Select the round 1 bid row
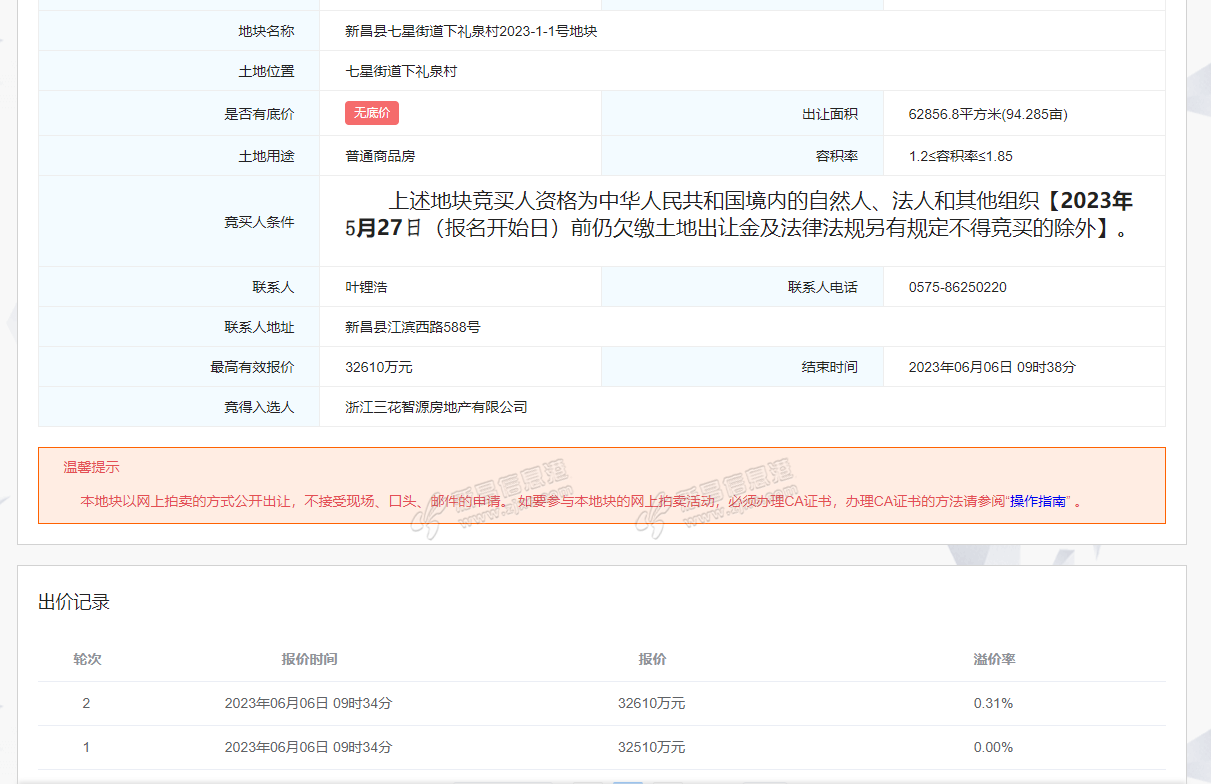Screen dimensions: 1211x784 [x=602, y=747]
